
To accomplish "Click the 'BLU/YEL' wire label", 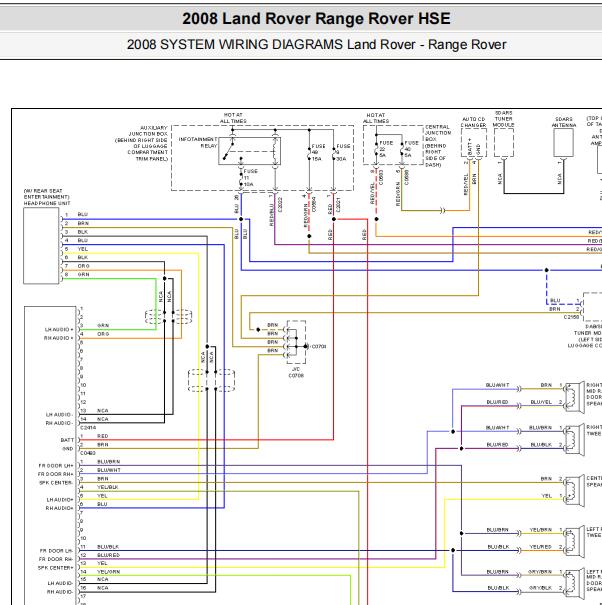I will [x=541, y=402].
